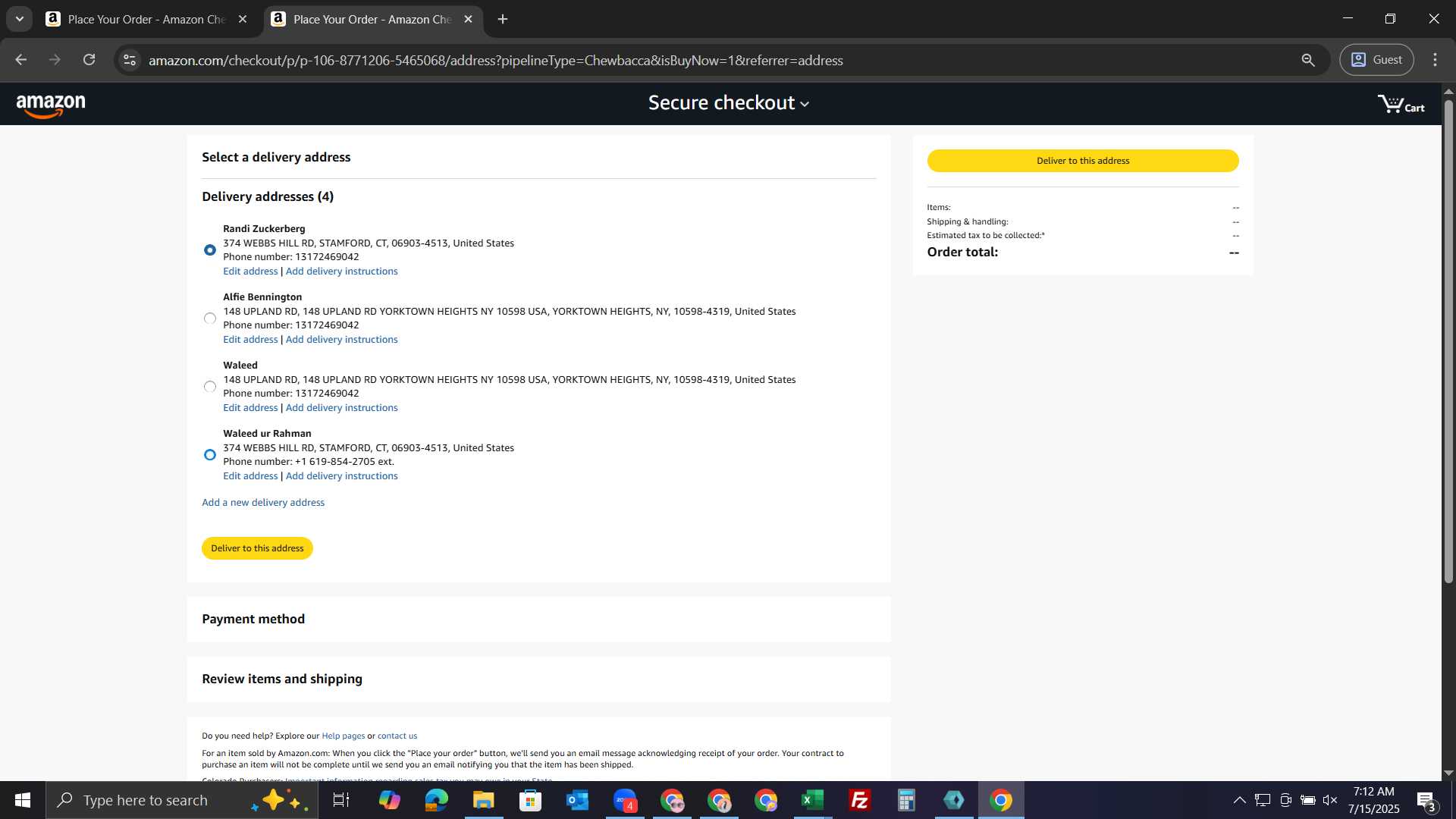Open File Explorer from taskbar

click(x=483, y=800)
